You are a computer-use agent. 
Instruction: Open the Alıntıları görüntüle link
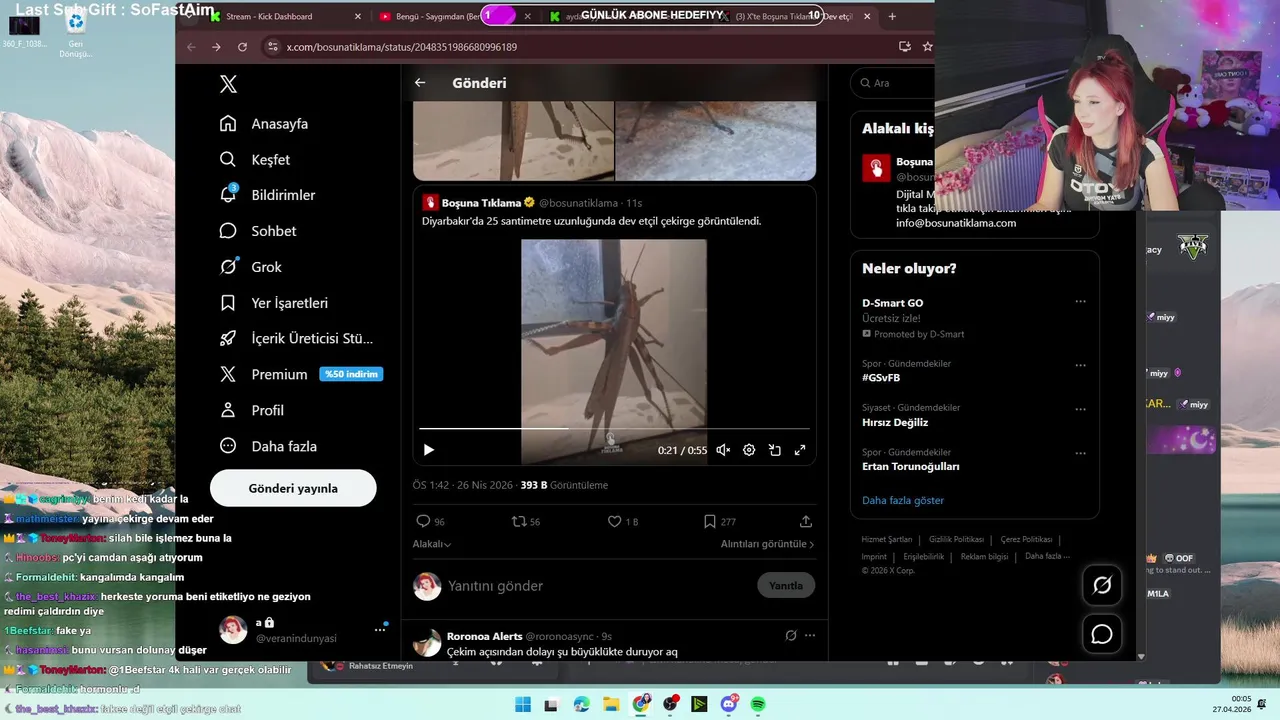(x=767, y=544)
